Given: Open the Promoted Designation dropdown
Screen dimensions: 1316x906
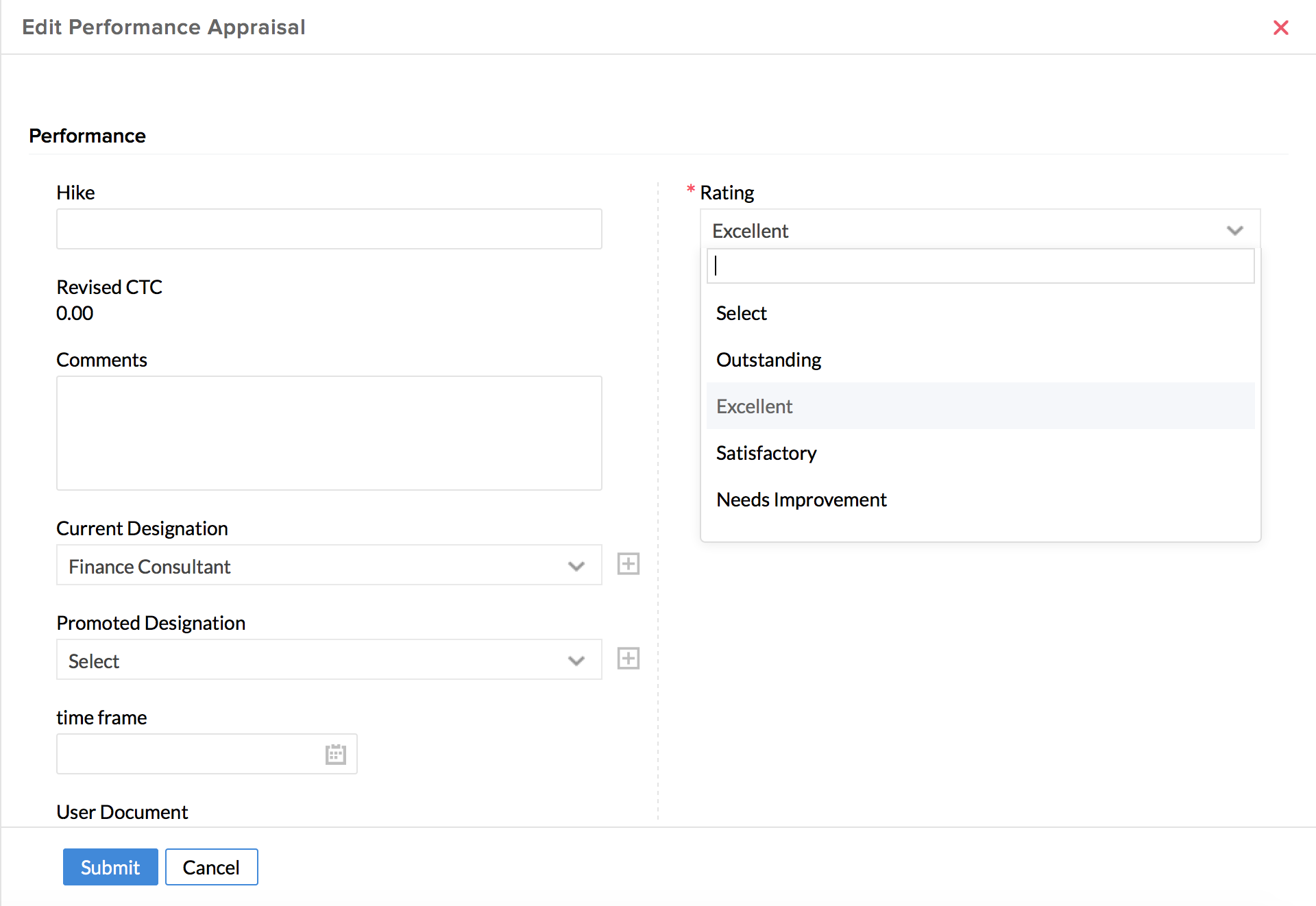Looking at the screenshot, I should pos(329,660).
